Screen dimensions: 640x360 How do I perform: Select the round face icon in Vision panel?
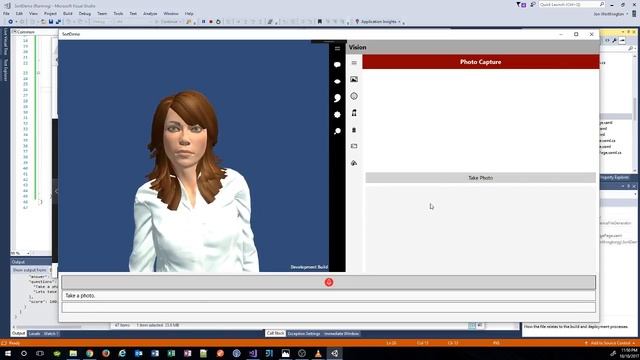354,96
